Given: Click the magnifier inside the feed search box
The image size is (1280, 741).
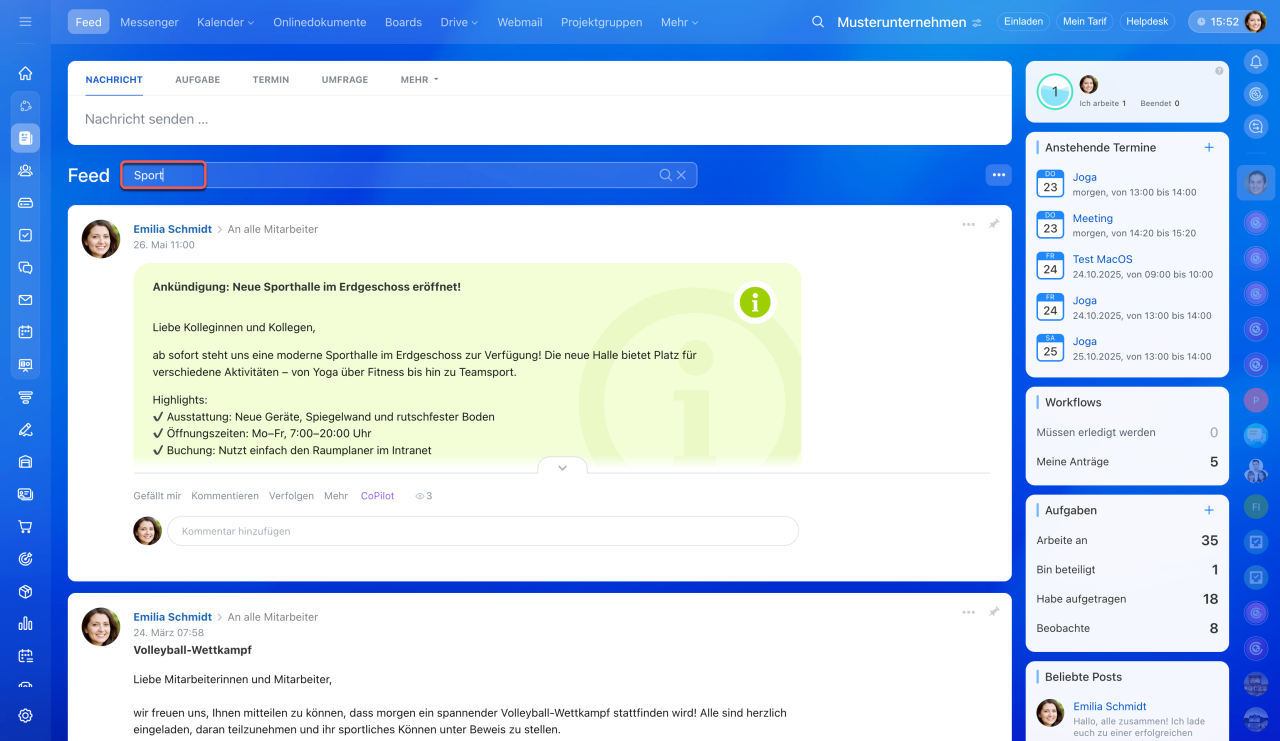Looking at the screenshot, I should (x=665, y=175).
